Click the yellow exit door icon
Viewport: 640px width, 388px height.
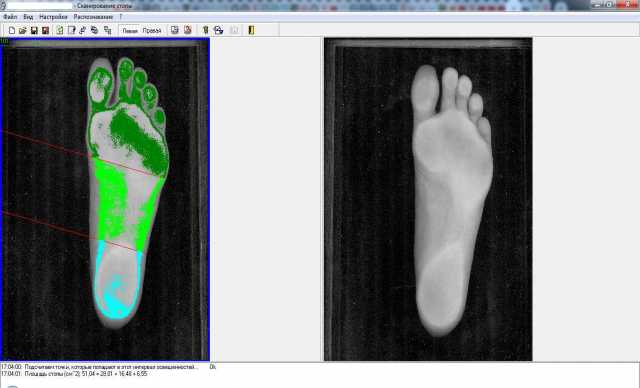coord(251,30)
